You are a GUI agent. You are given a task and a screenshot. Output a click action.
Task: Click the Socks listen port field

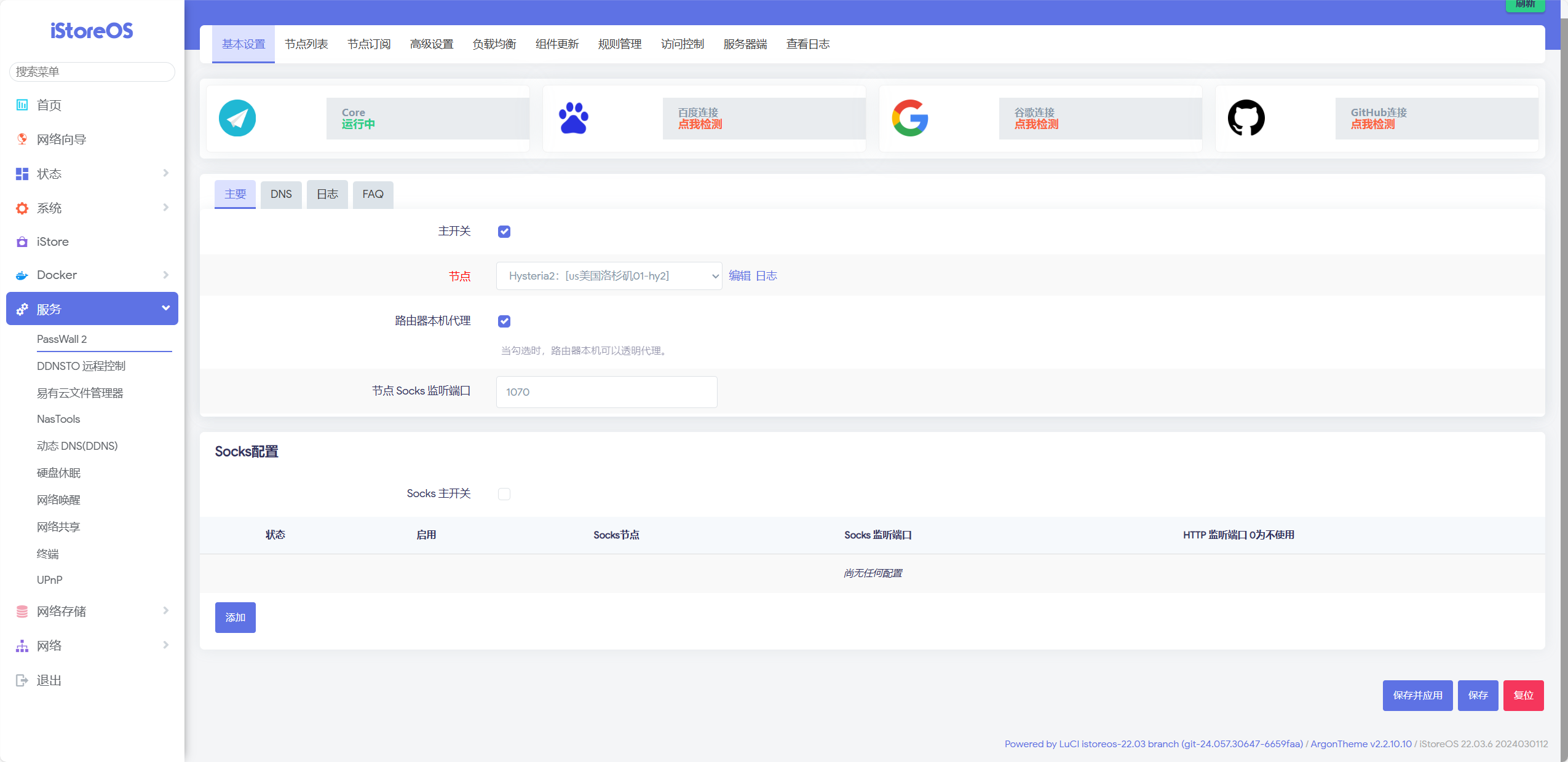point(607,392)
